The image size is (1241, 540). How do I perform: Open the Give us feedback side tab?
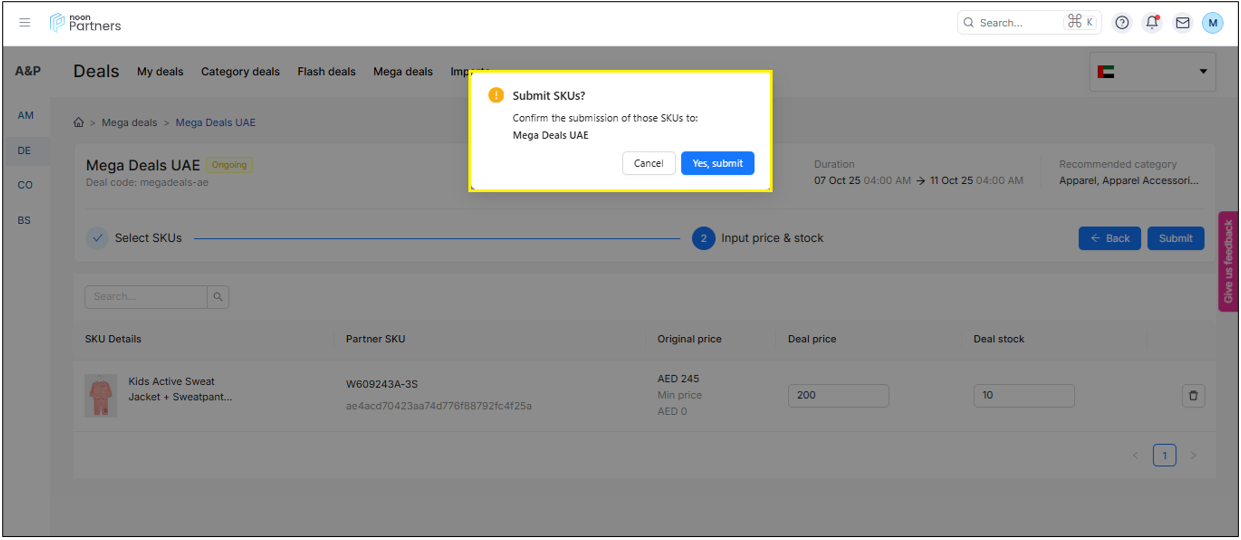pos(1228,261)
